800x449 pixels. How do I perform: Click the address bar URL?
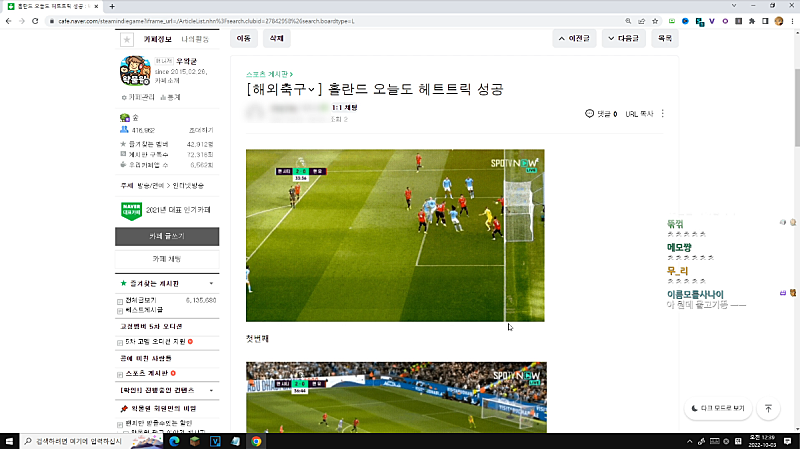click(x=206, y=21)
